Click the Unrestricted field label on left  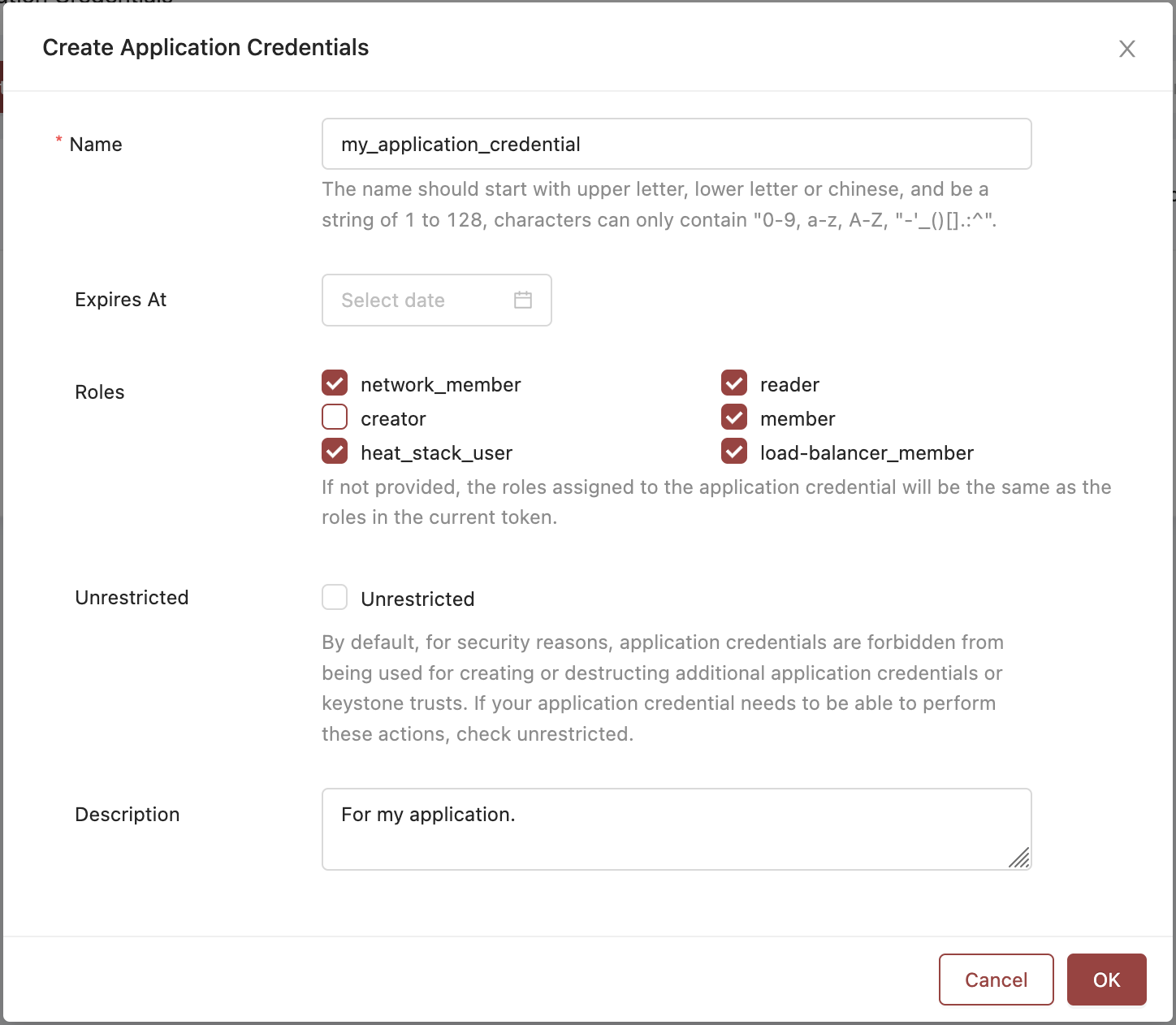pyautogui.click(x=132, y=598)
